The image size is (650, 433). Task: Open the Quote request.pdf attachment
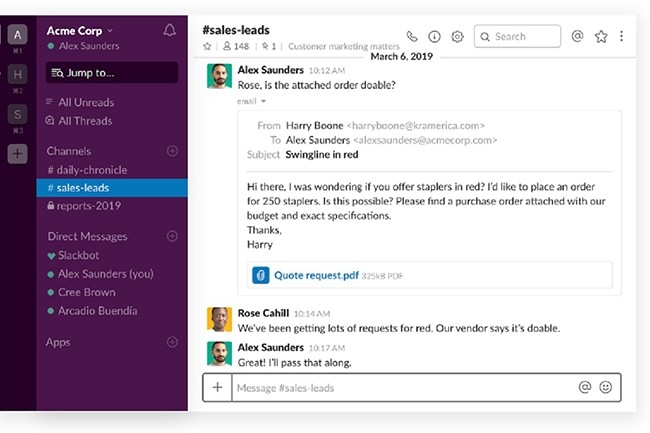tap(315, 274)
